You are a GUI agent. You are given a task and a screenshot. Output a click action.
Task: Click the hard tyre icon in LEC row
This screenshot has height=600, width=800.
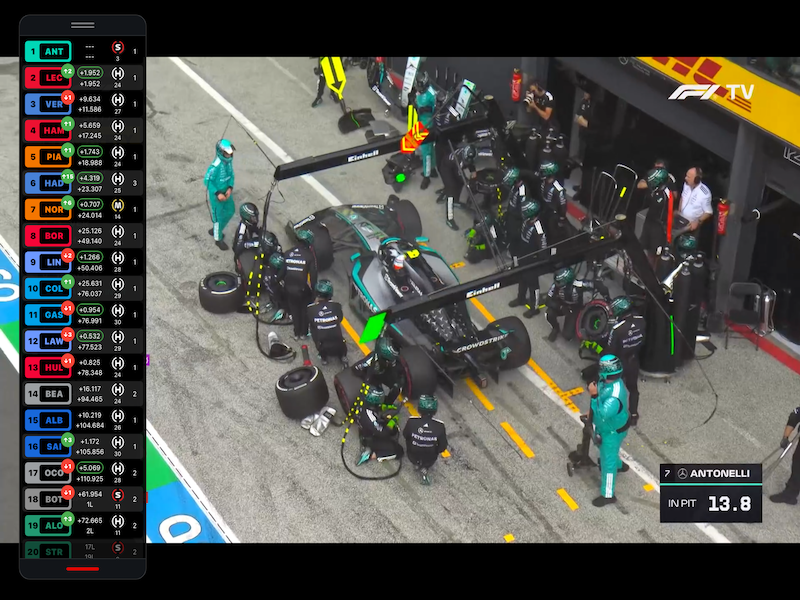(x=118, y=73)
